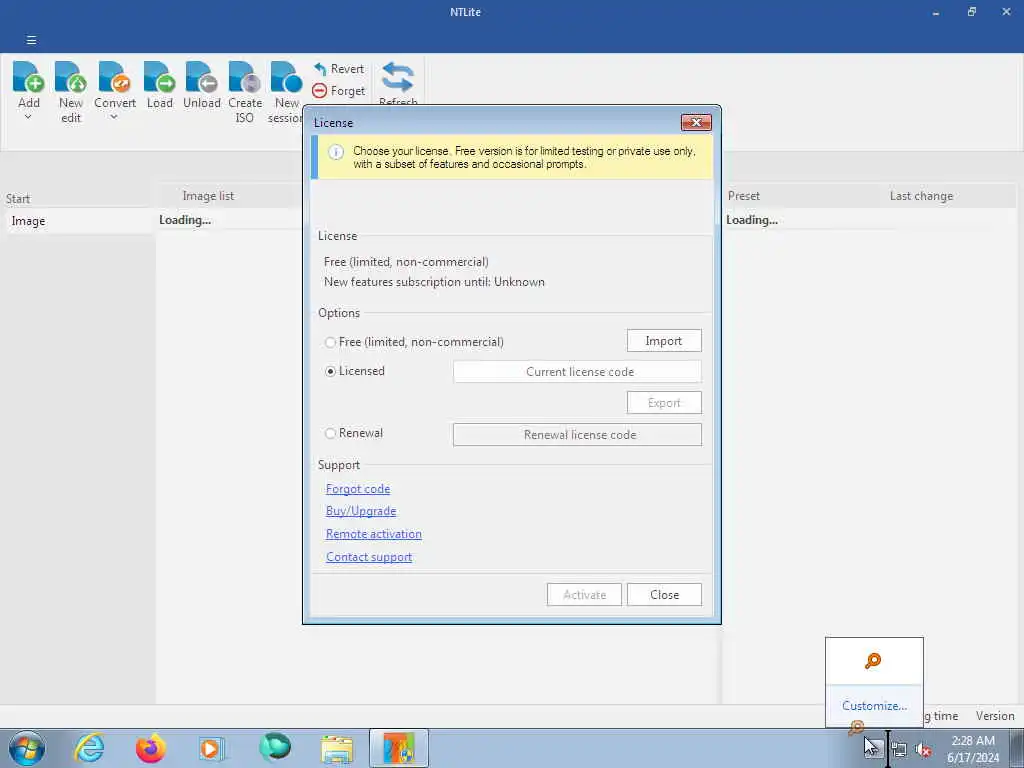Click the Preset column header
1024x768 pixels.
pos(744,196)
